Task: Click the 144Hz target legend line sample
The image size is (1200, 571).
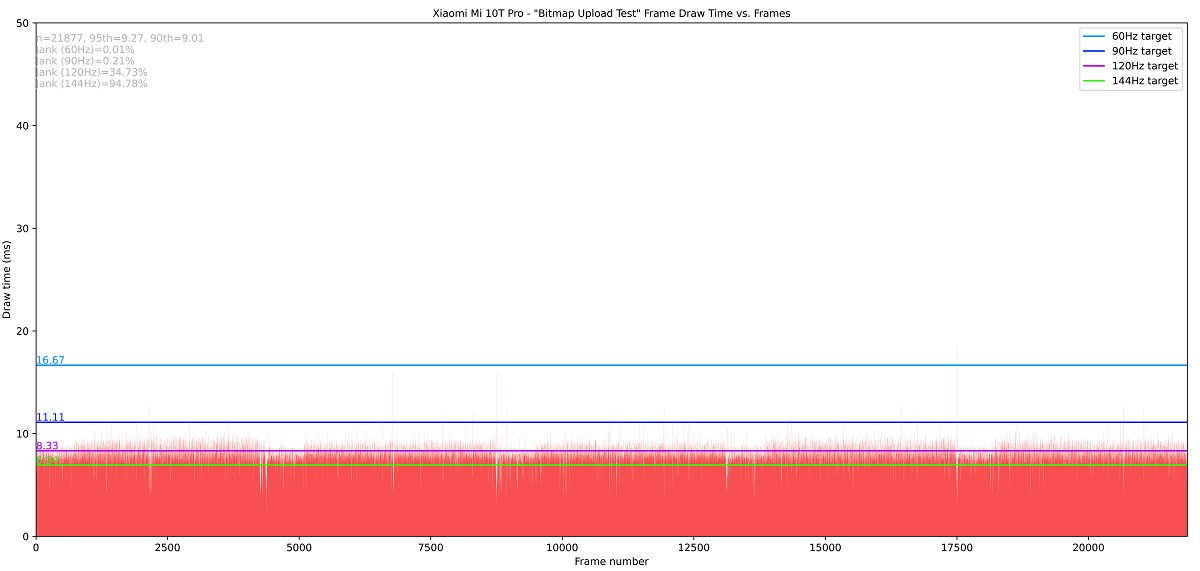Action: tap(1095, 81)
